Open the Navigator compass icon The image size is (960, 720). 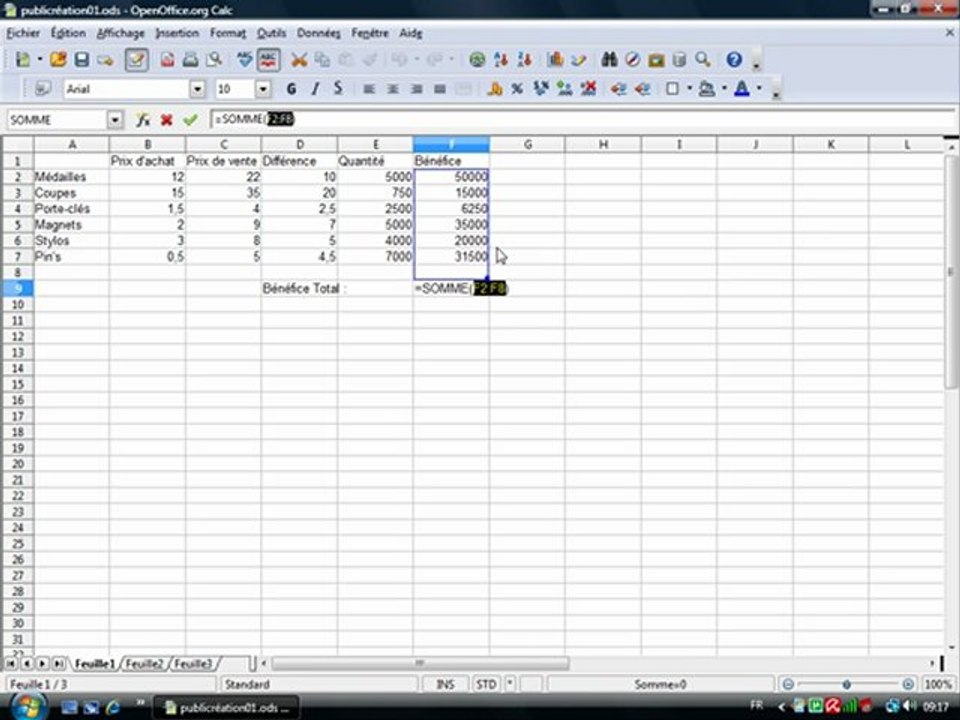[632, 59]
